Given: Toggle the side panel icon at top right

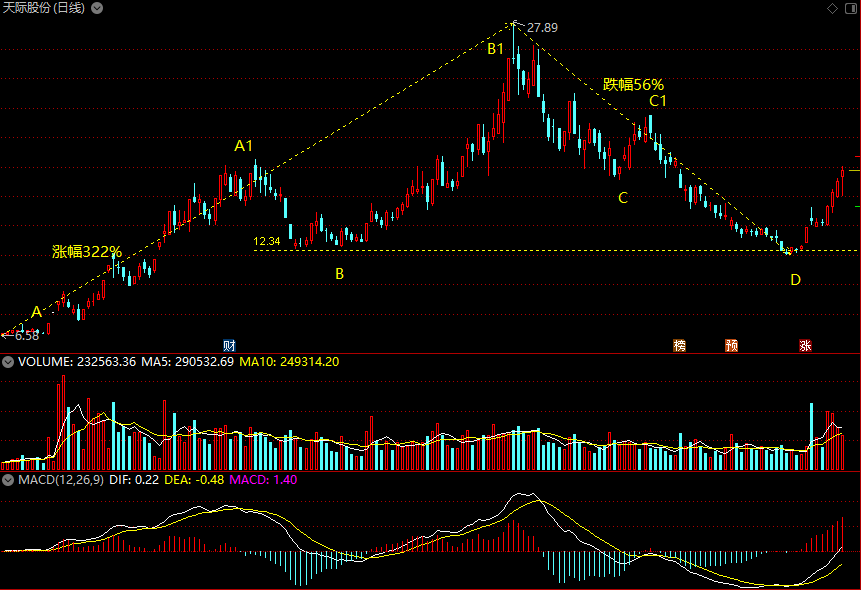Looking at the screenshot, I should pos(849,8).
